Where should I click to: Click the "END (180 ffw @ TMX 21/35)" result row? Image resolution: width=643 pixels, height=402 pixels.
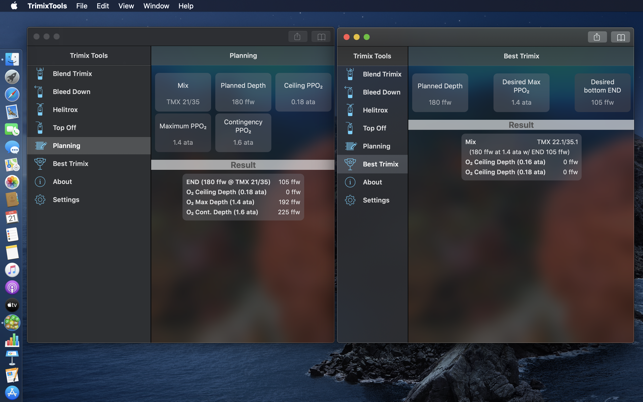pyautogui.click(x=243, y=182)
